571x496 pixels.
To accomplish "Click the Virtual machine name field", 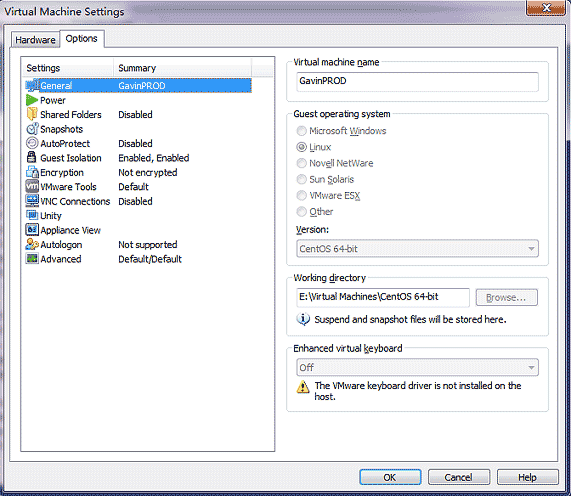I will (x=417, y=81).
